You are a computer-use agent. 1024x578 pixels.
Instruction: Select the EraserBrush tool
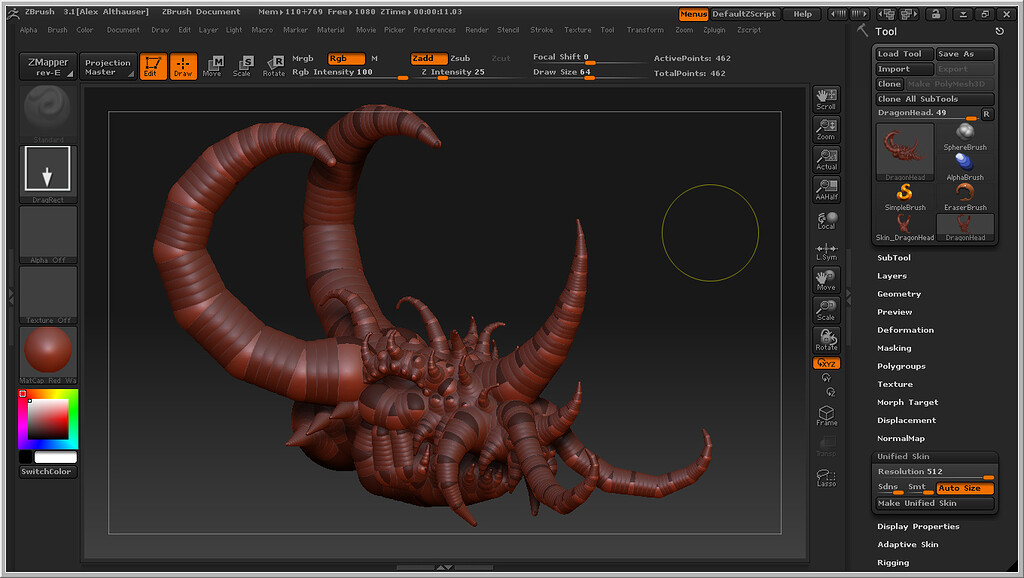[x=964, y=190]
